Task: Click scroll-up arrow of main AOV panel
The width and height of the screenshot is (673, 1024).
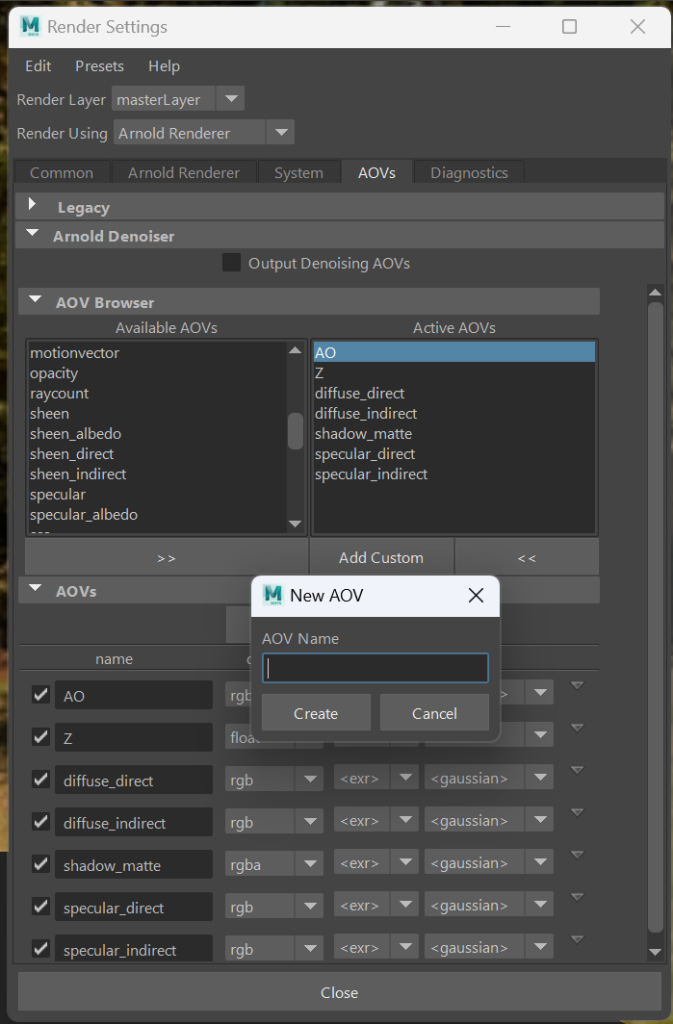Action: (x=655, y=293)
